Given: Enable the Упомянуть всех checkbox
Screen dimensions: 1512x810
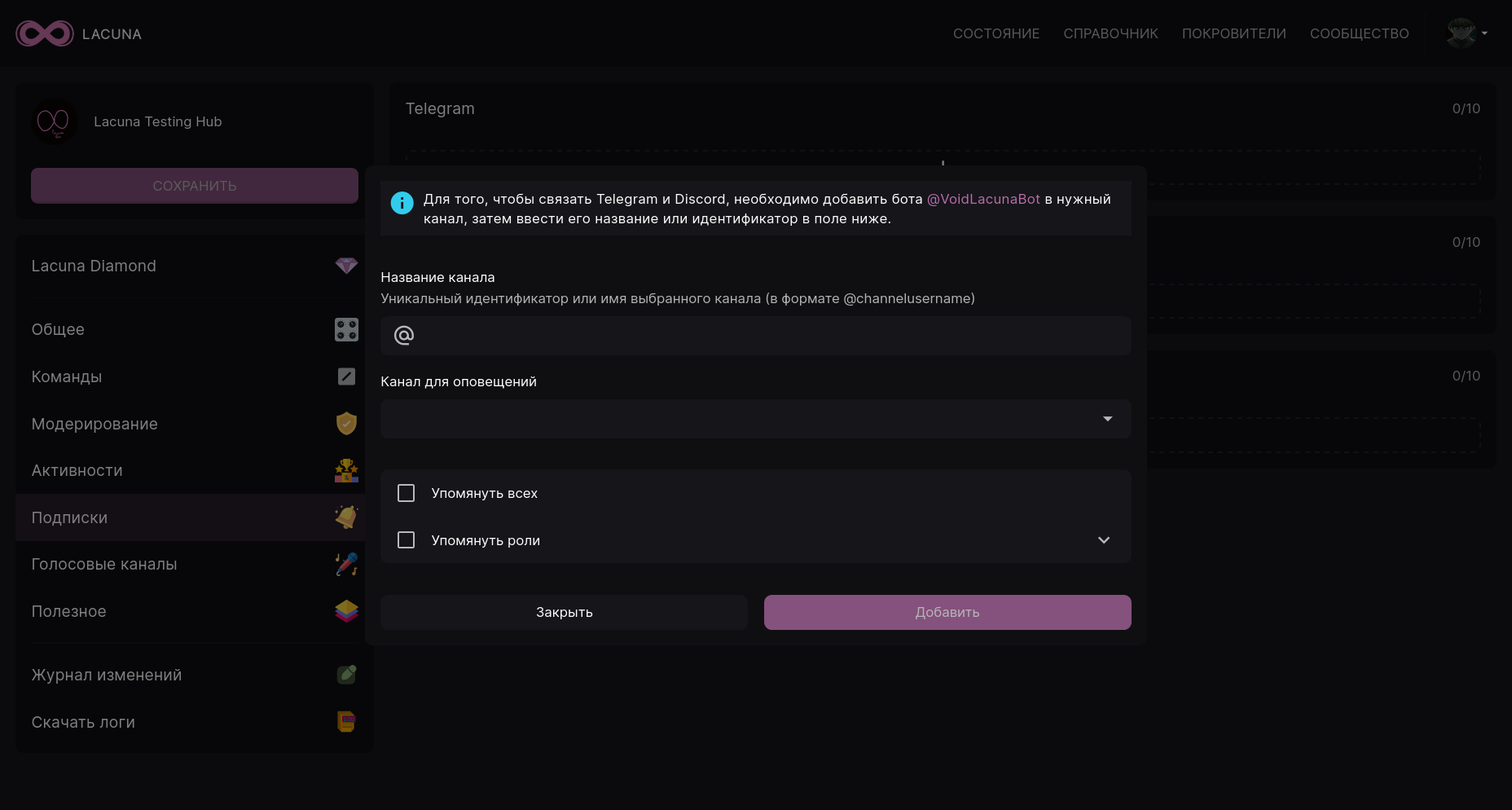Looking at the screenshot, I should (x=406, y=493).
